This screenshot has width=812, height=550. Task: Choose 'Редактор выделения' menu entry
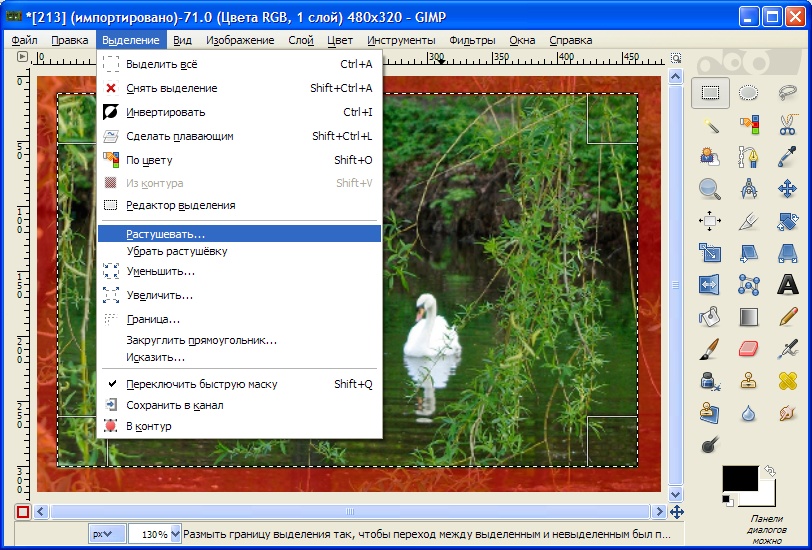click(x=239, y=205)
